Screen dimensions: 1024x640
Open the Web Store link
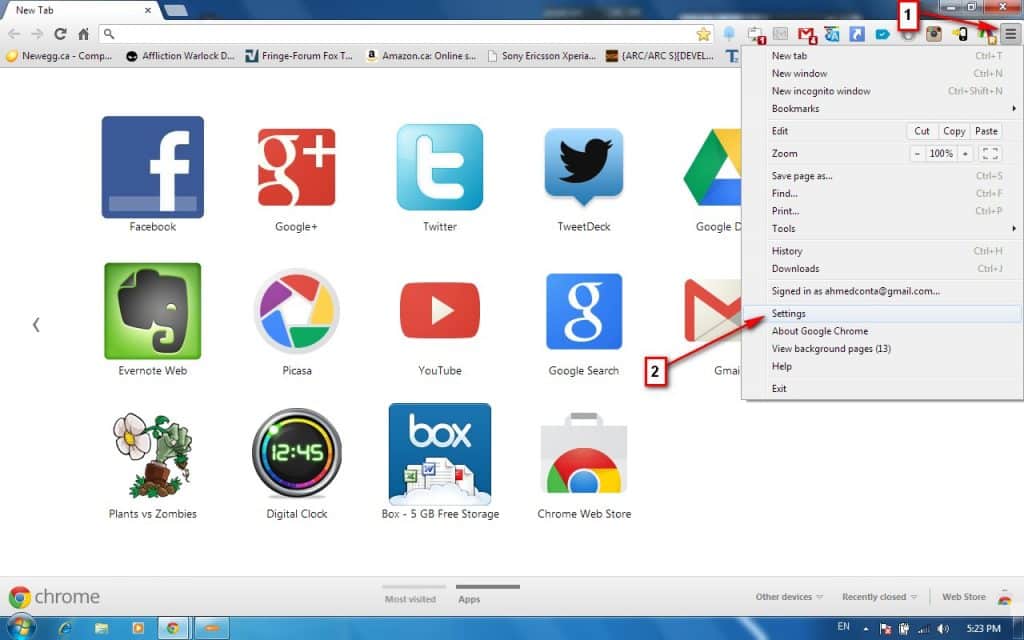(963, 597)
